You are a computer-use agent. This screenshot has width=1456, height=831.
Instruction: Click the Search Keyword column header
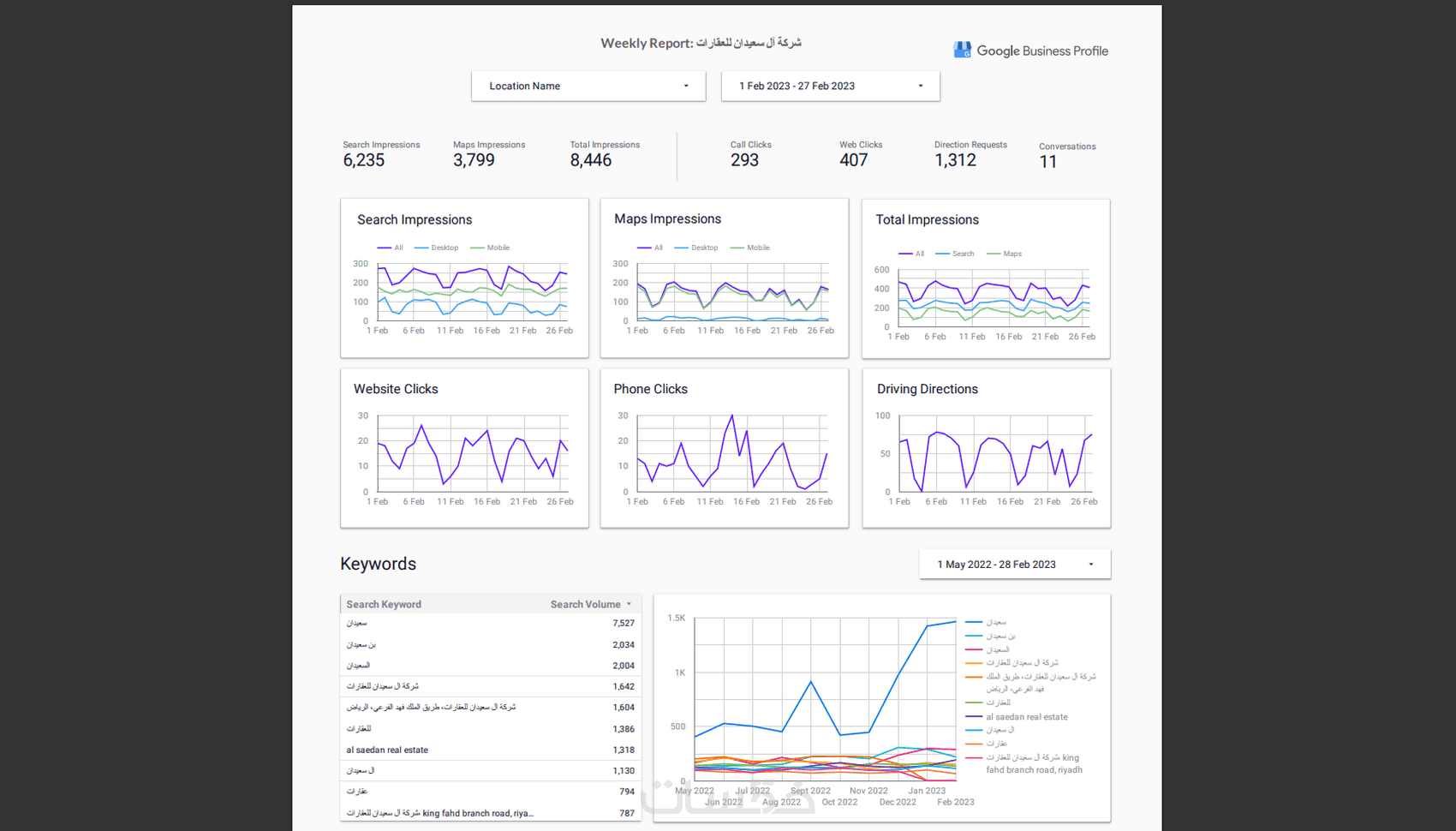(x=384, y=604)
